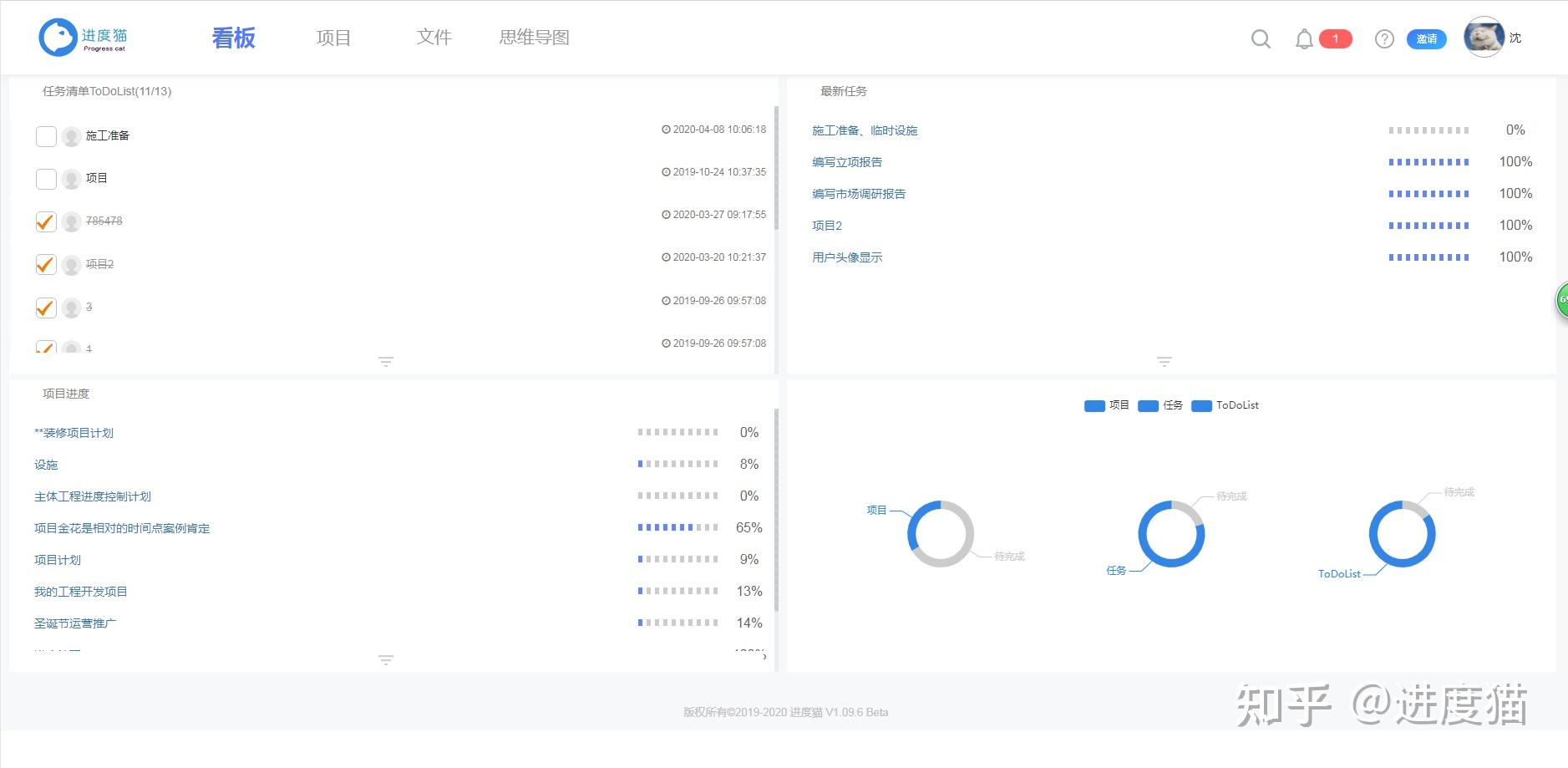Click the 65% progress bar for 项目金花
1568x768 pixels.
tap(677, 527)
